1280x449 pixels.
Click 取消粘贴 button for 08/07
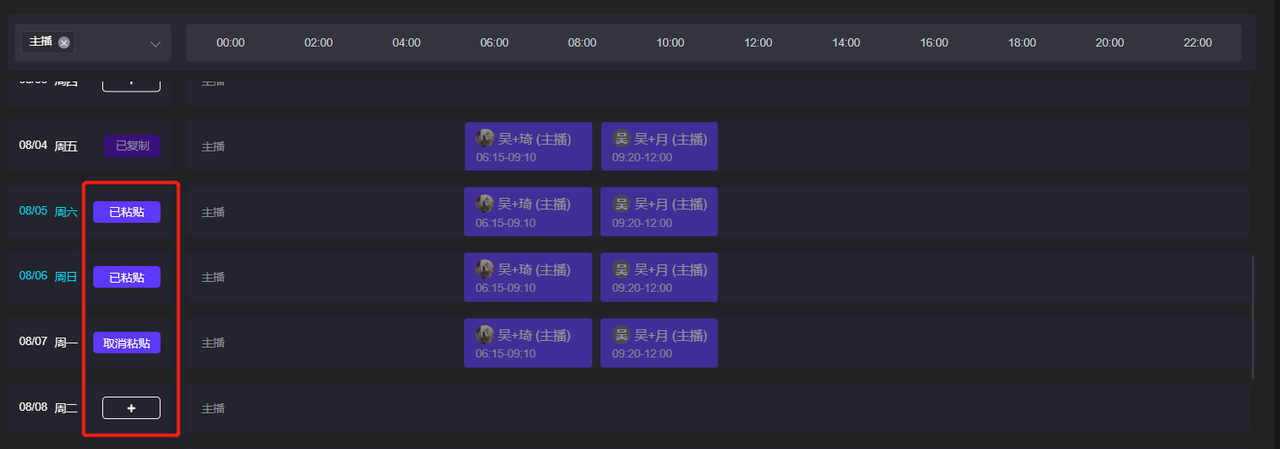pos(126,343)
